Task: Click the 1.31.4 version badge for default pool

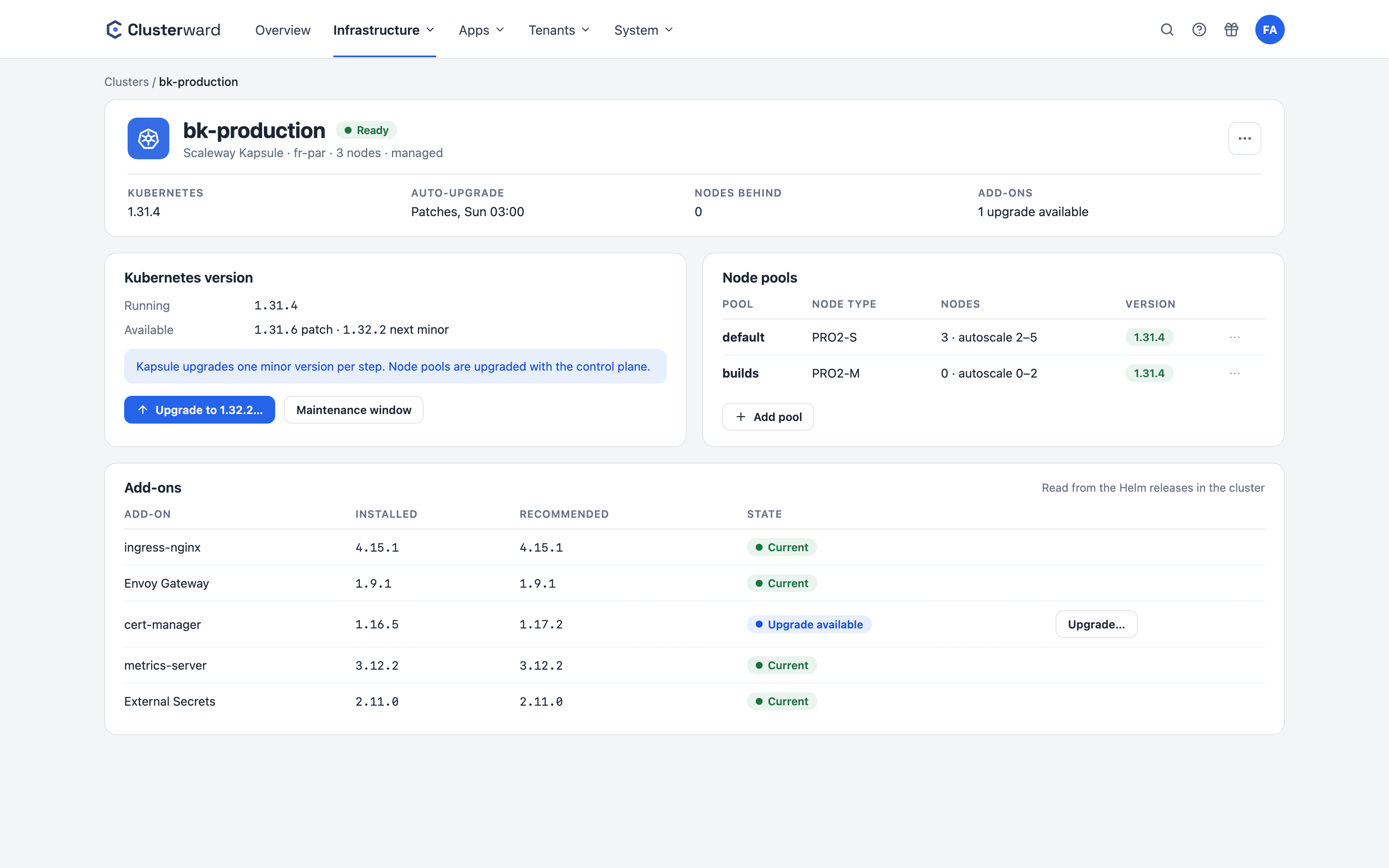Action: tap(1149, 338)
